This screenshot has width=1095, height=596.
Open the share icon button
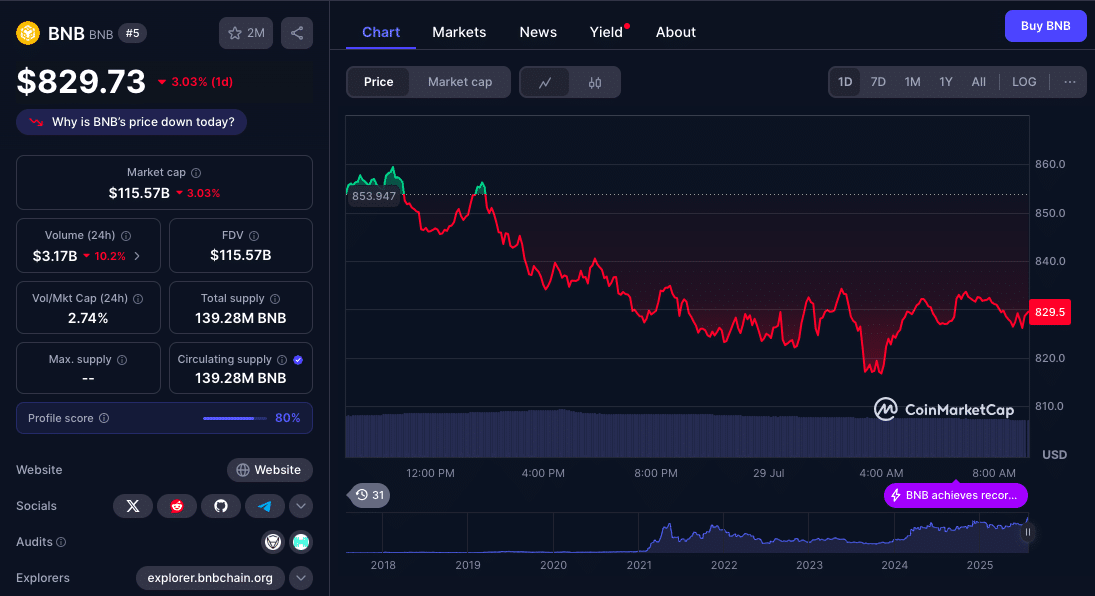pyautogui.click(x=297, y=33)
